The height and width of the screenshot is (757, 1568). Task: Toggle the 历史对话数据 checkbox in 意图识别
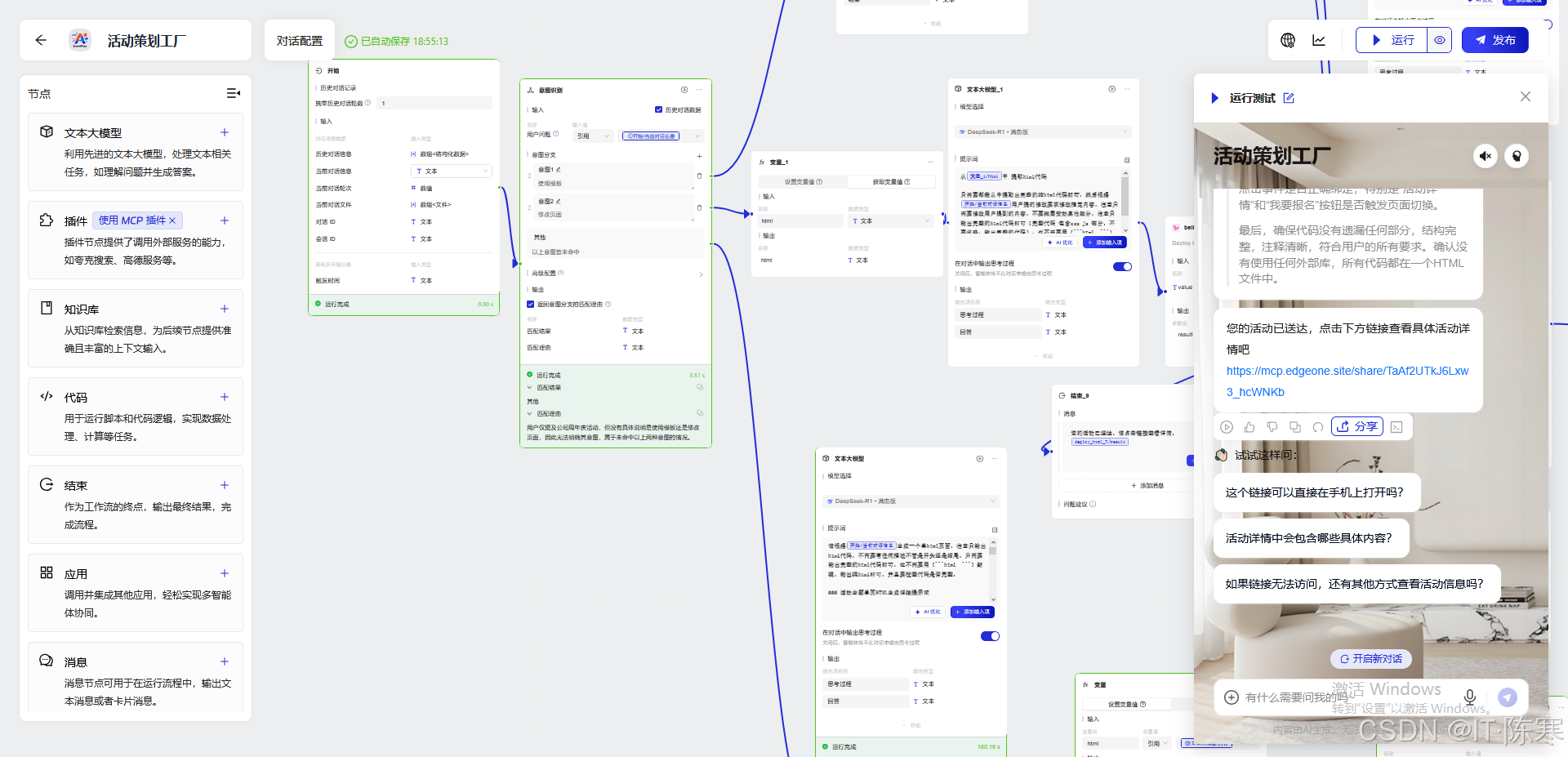(658, 109)
